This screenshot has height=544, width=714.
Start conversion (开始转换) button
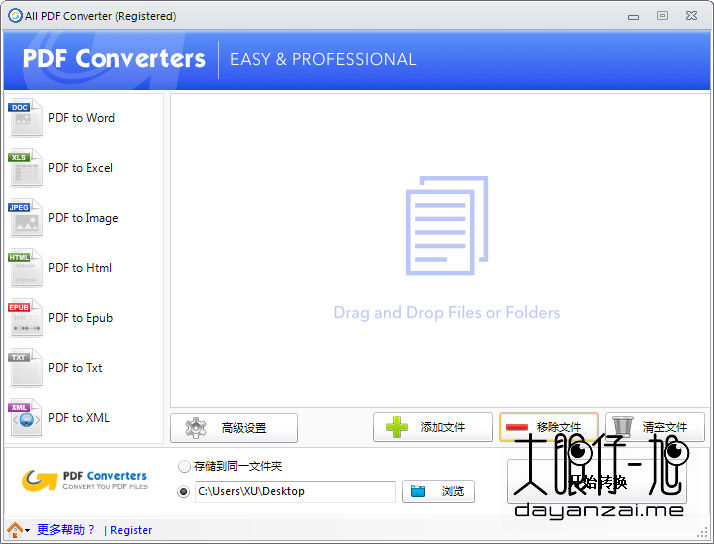click(x=597, y=482)
